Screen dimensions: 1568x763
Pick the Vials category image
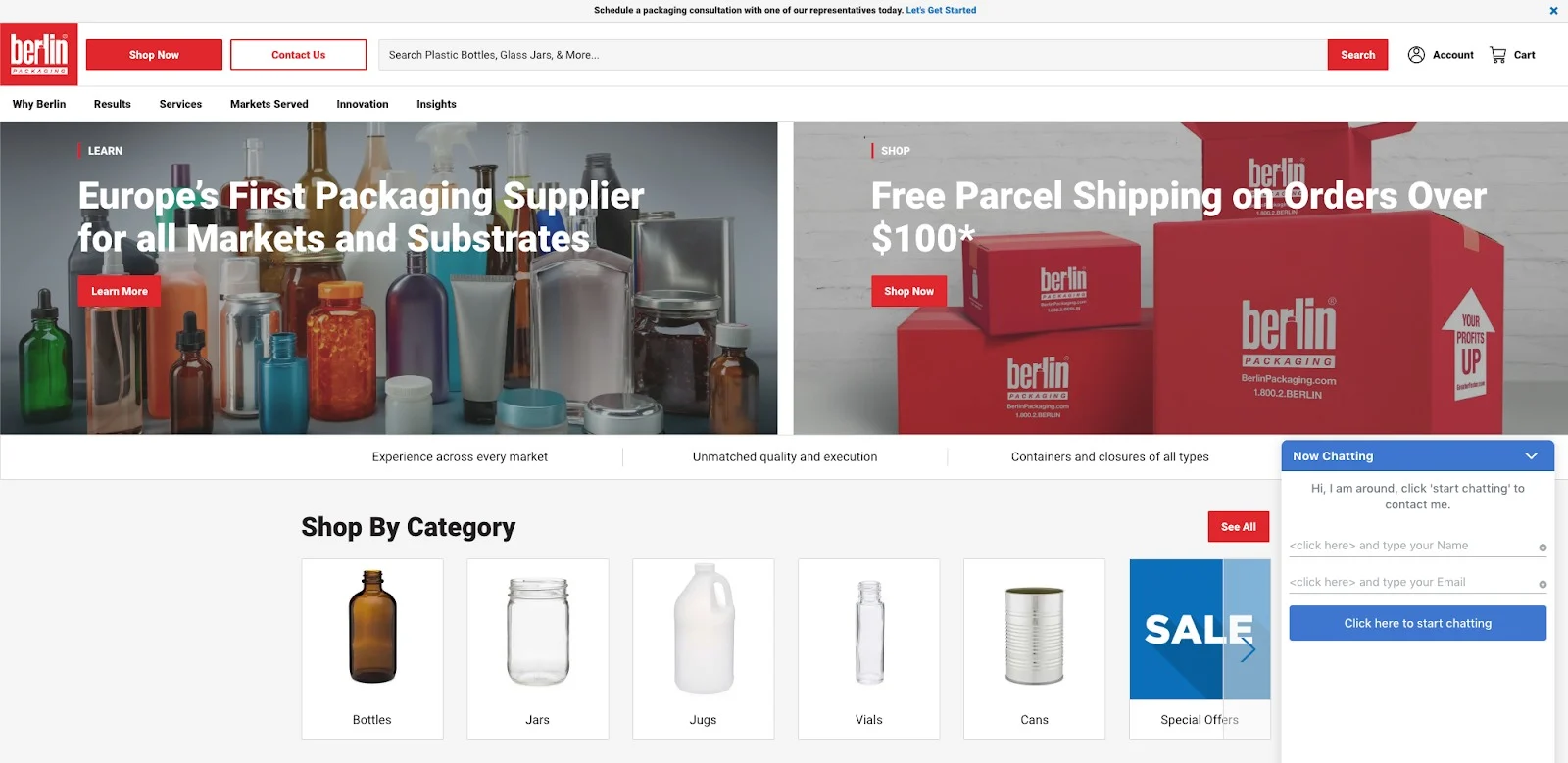(869, 632)
